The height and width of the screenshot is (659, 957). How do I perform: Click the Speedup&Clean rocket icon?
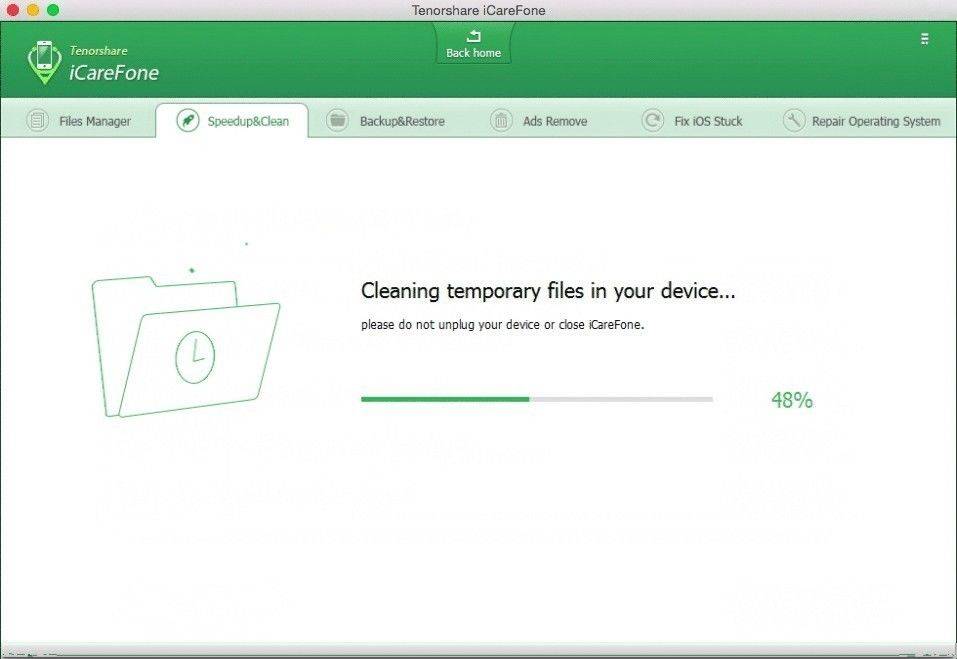click(188, 120)
